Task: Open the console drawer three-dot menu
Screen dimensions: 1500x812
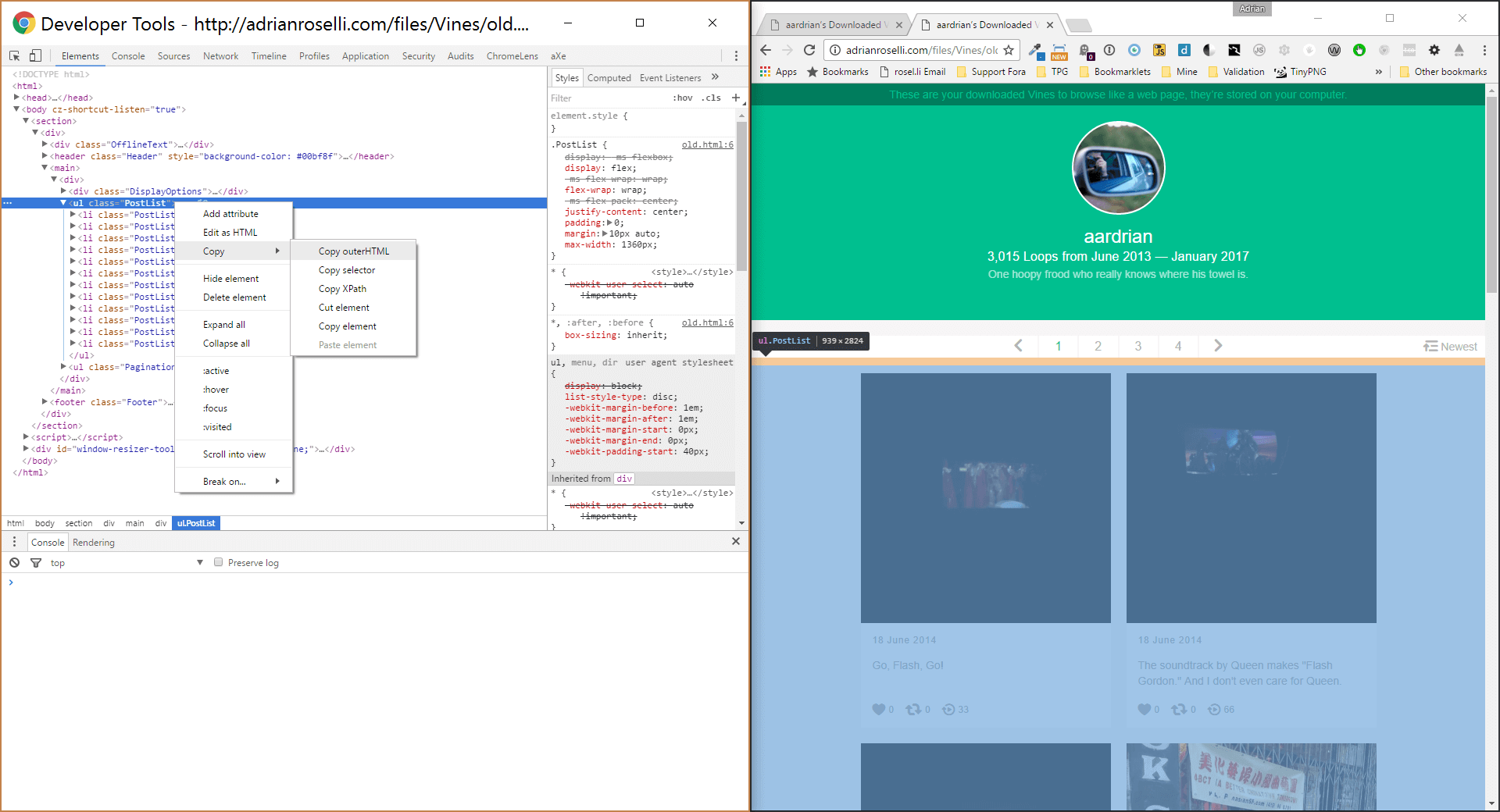Action: point(14,542)
